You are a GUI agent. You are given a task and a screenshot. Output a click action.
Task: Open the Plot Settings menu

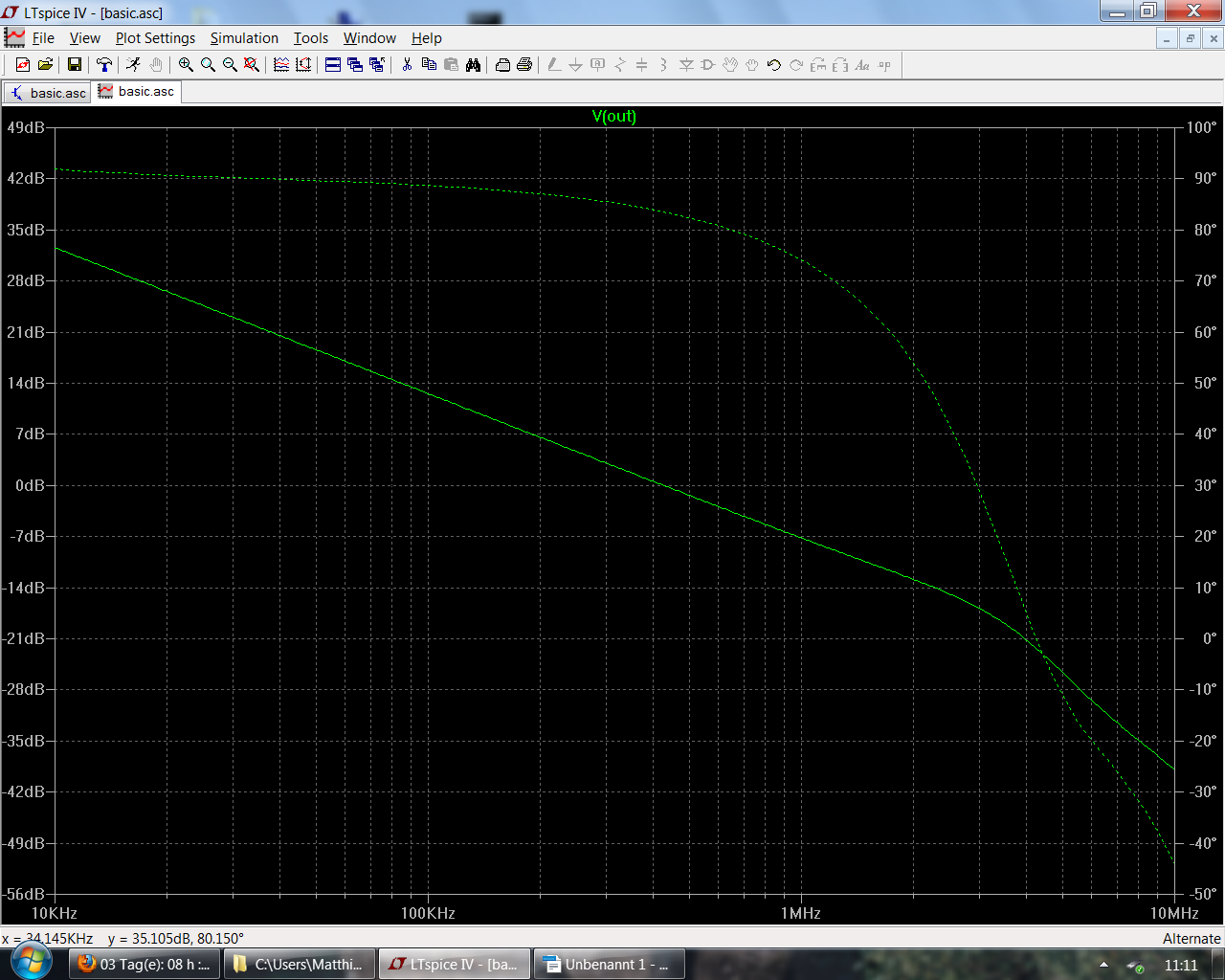point(155,38)
